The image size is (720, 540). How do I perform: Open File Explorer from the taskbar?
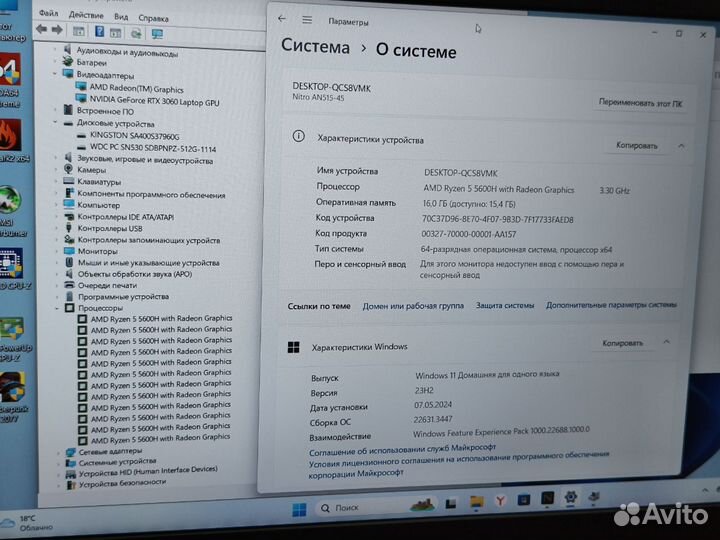[x=476, y=503]
